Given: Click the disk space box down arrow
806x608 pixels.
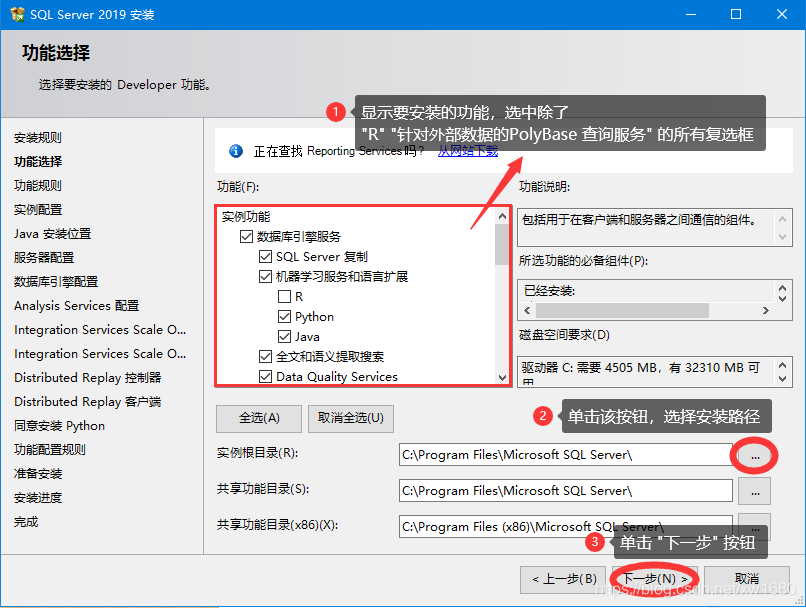Looking at the screenshot, I should coord(782,379).
